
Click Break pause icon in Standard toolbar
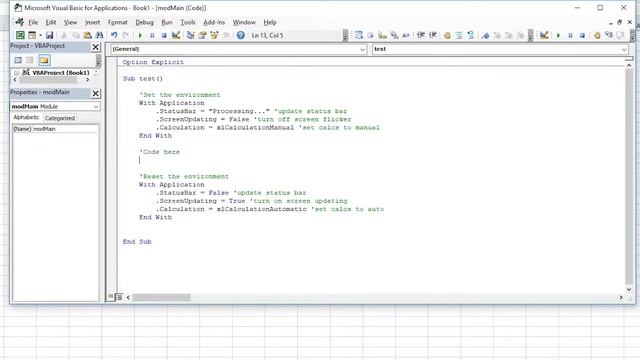pyautogui.click(x=152, y=35)
